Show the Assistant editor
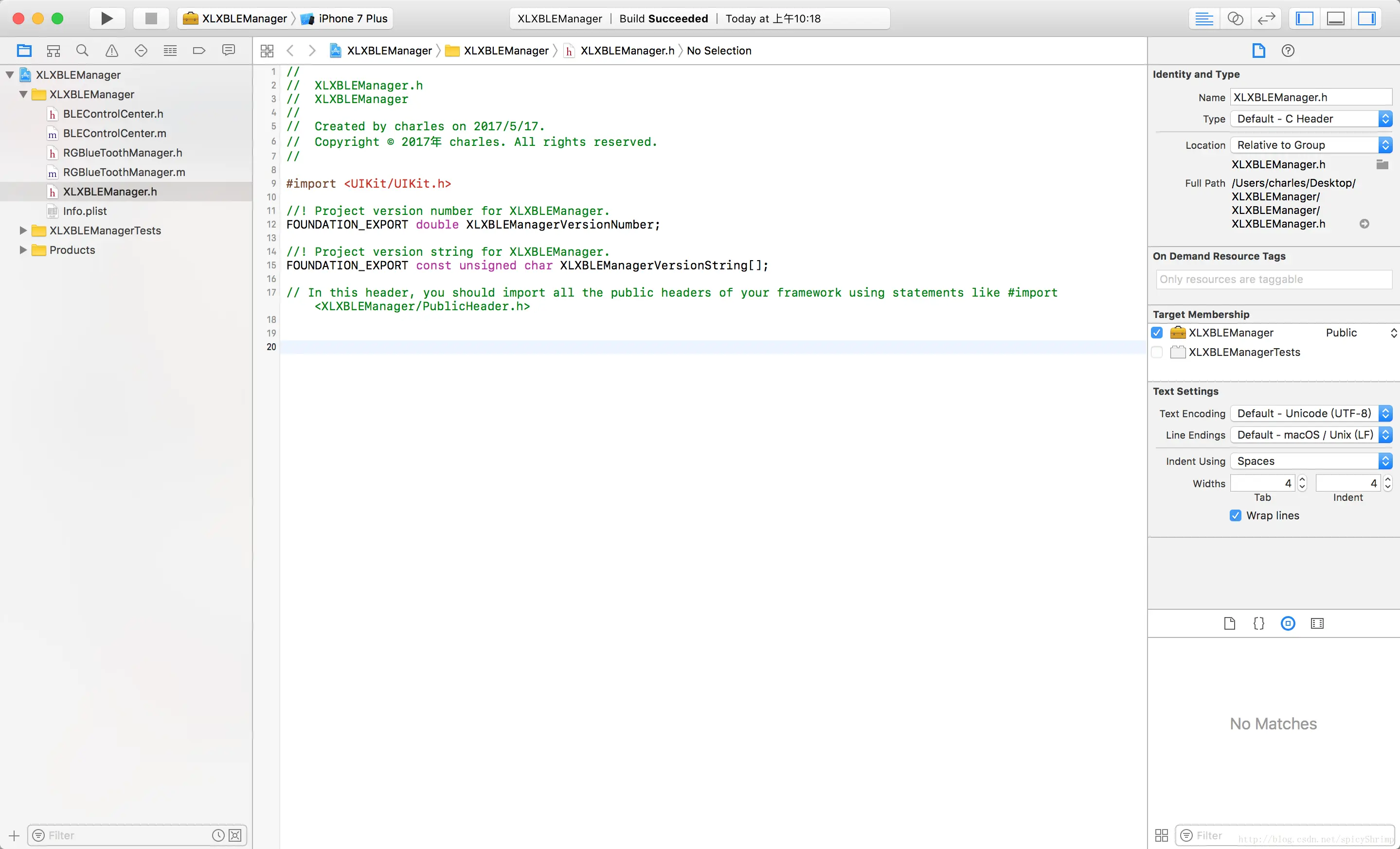Screen dimensions: 1400x849 click(x=1235, y=18)
